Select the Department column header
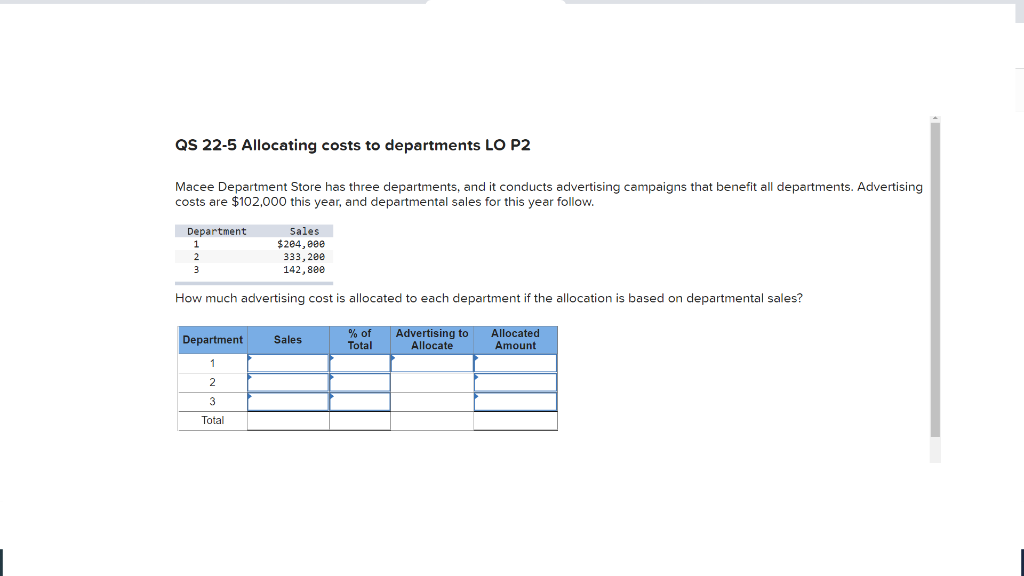The image size is (1024, 576). (x=212, y=340)
